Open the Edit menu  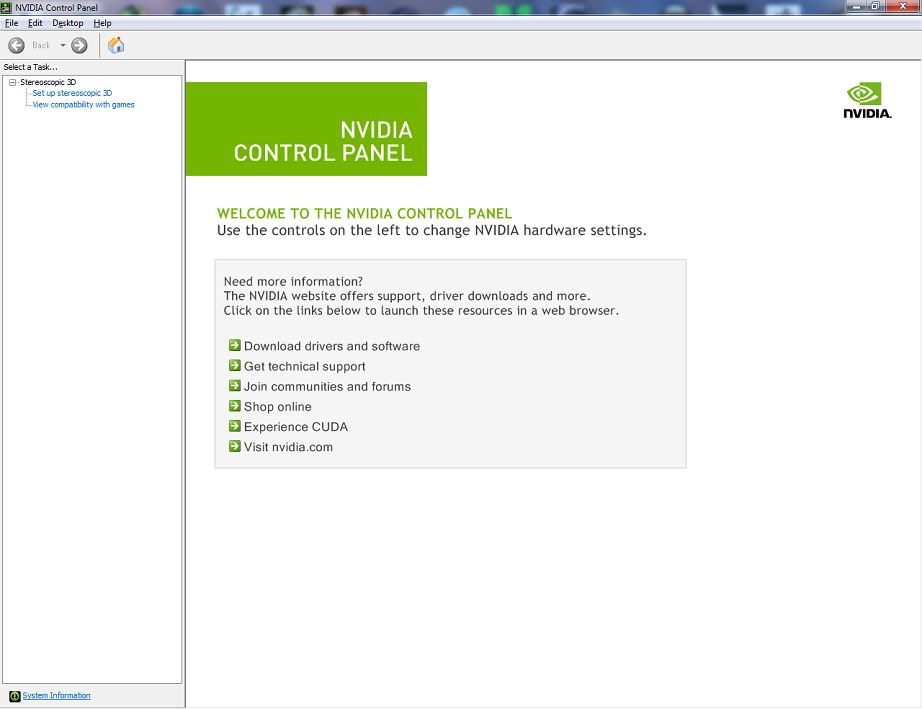(35, 23)
